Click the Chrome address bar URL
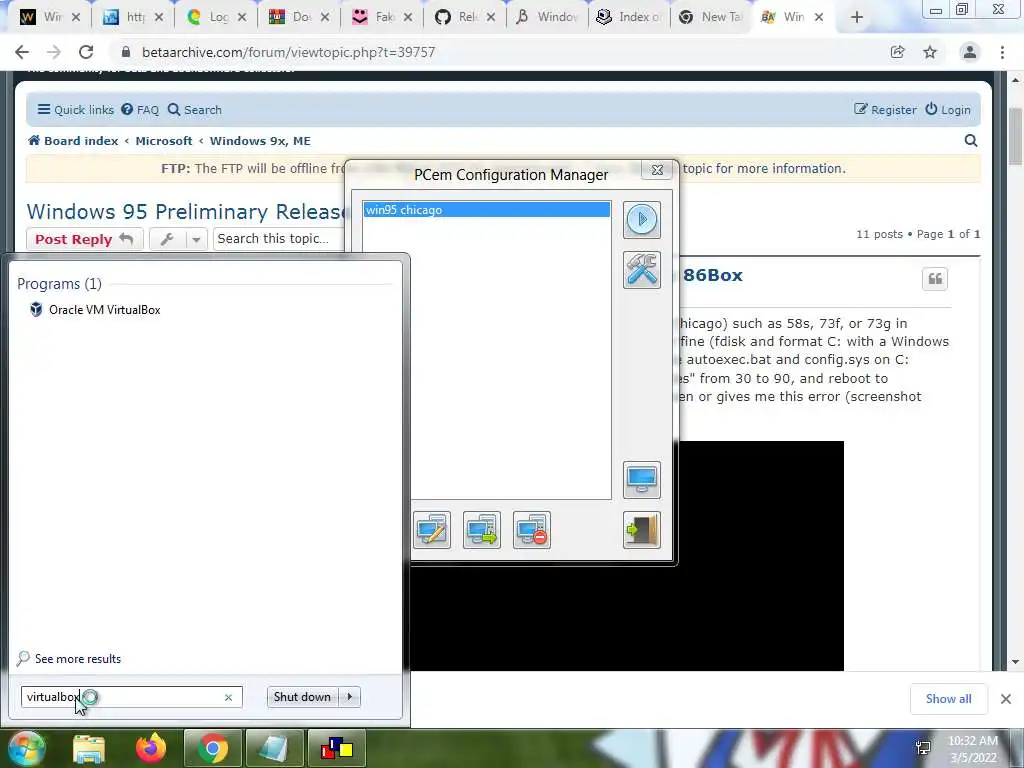The image size is (1024, 768). (289, 52)
